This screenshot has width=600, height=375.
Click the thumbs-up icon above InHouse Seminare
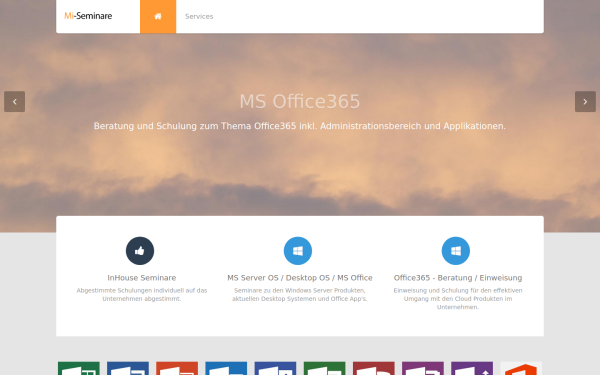coord(140,251)
